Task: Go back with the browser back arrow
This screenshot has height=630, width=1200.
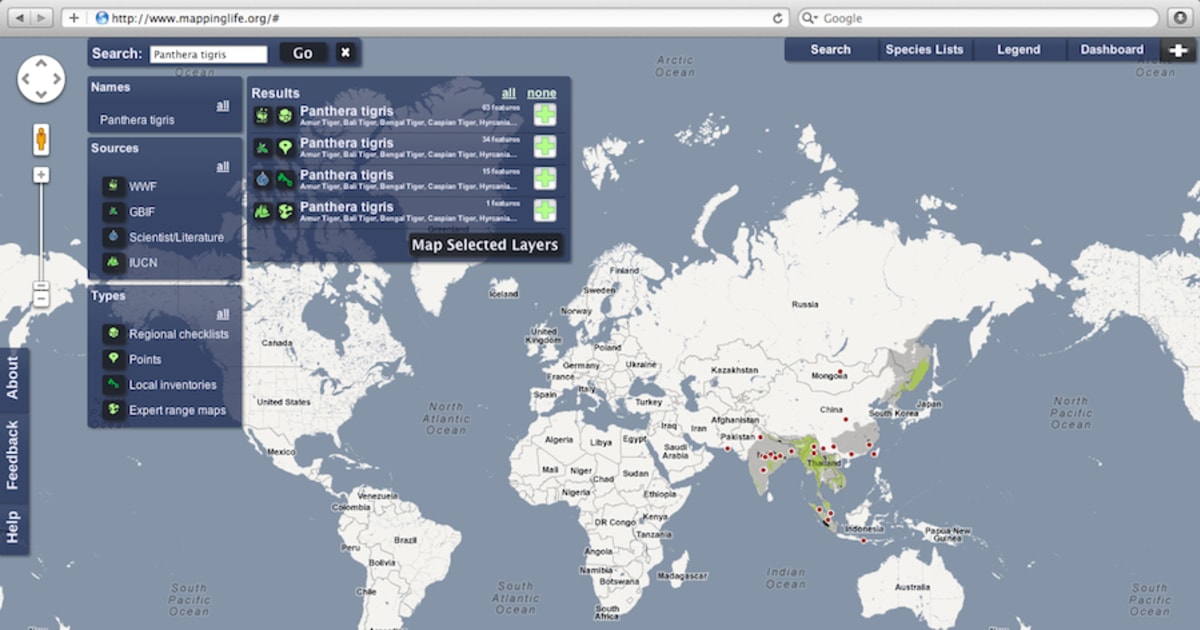Action: pyautogui.click(x=18, y=18)
